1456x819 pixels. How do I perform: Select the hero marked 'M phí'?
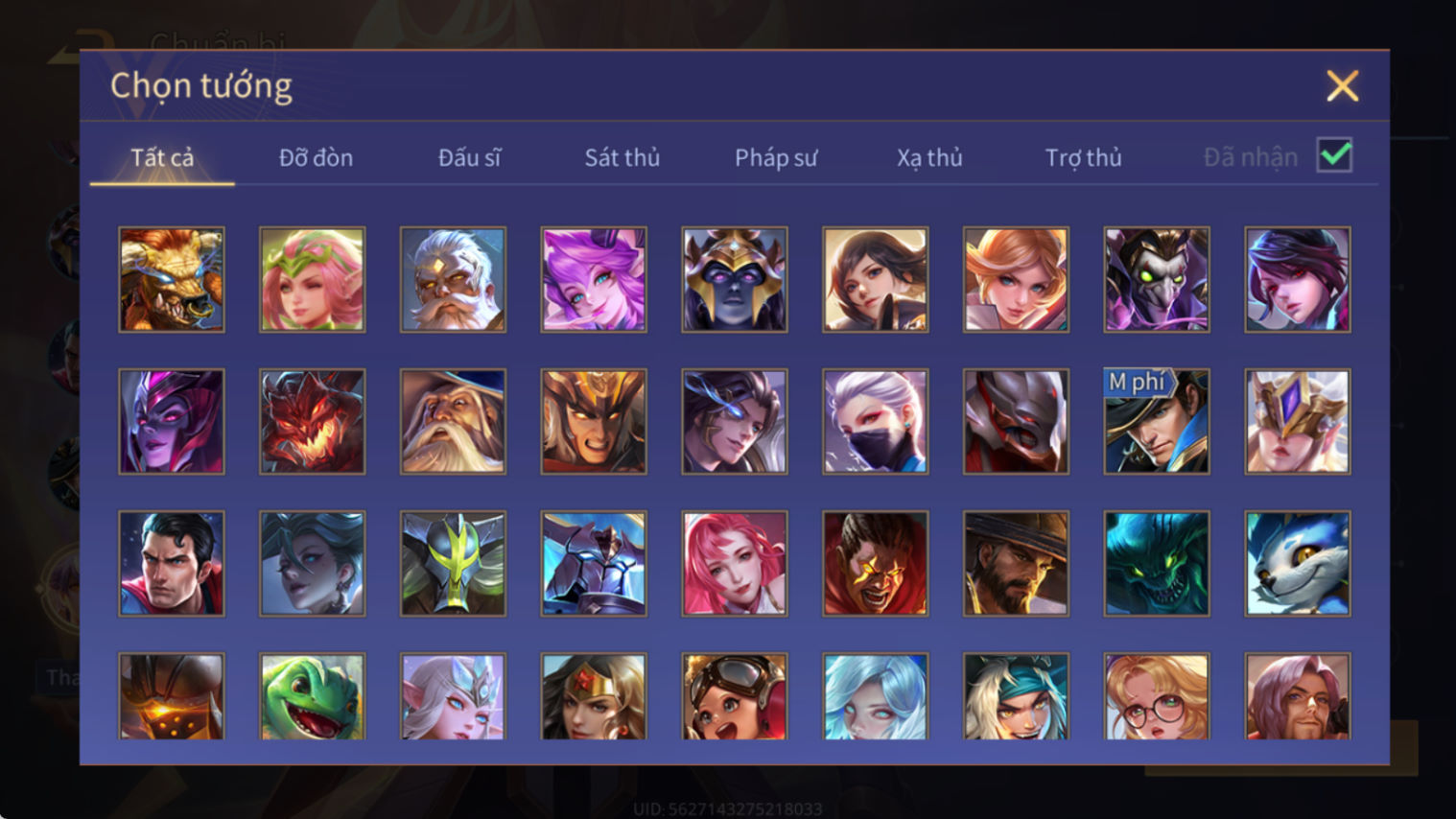(1157, 421)
